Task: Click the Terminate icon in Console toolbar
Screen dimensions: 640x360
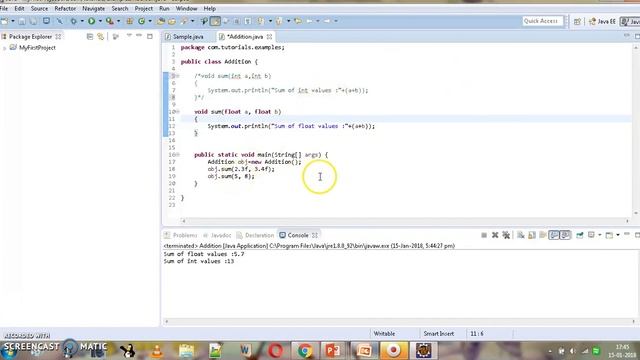Action: click(484, 235)
